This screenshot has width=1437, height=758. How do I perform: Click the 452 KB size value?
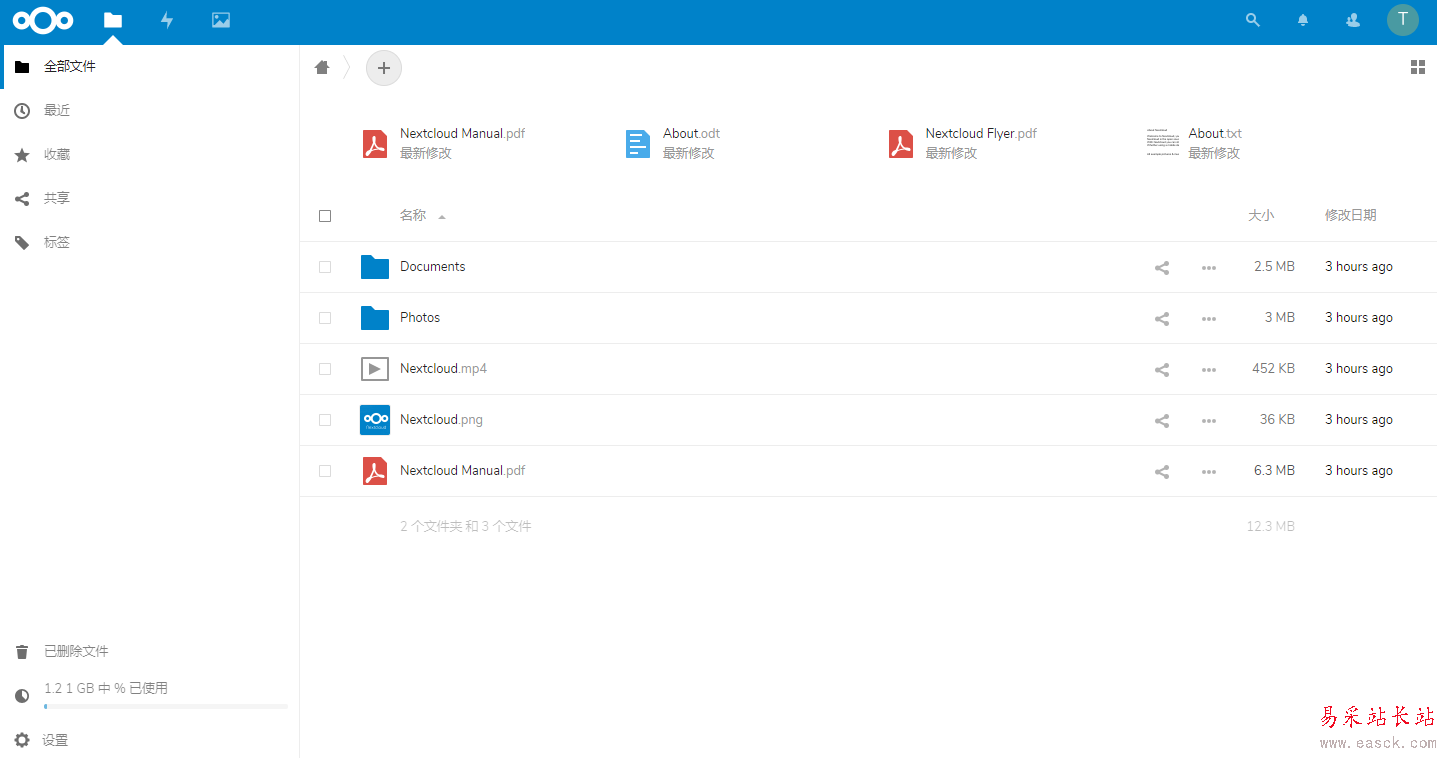(x=1273, y=369)
